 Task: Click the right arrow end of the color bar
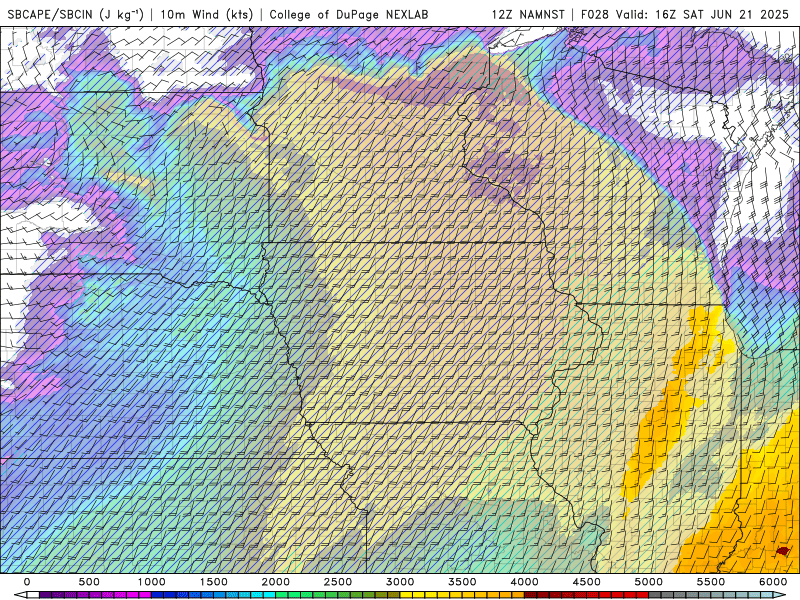click(x=781, y=595)
